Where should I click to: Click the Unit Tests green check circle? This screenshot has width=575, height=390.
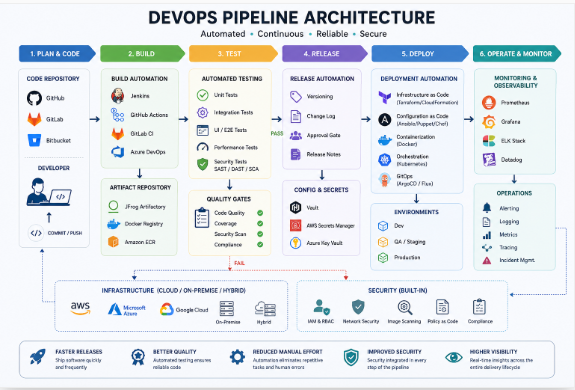pos(202,95)
